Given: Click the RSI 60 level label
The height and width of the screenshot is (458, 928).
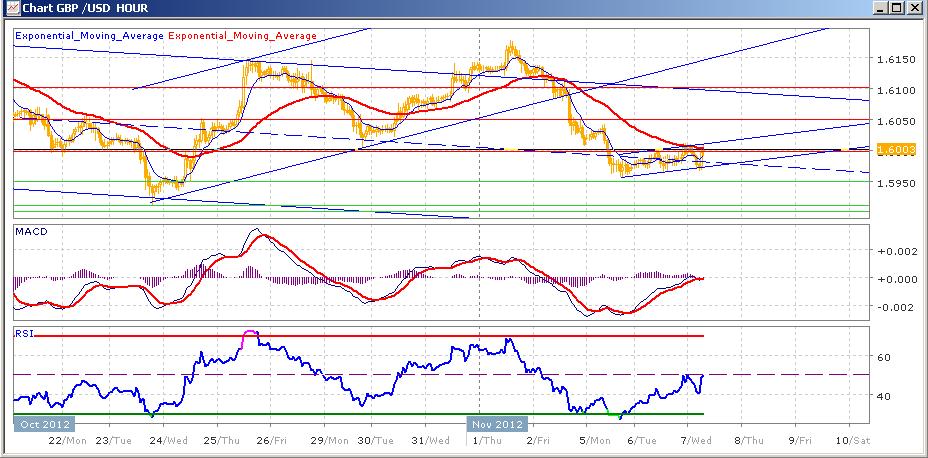Looking at the screenshot, I should point(884,357).
